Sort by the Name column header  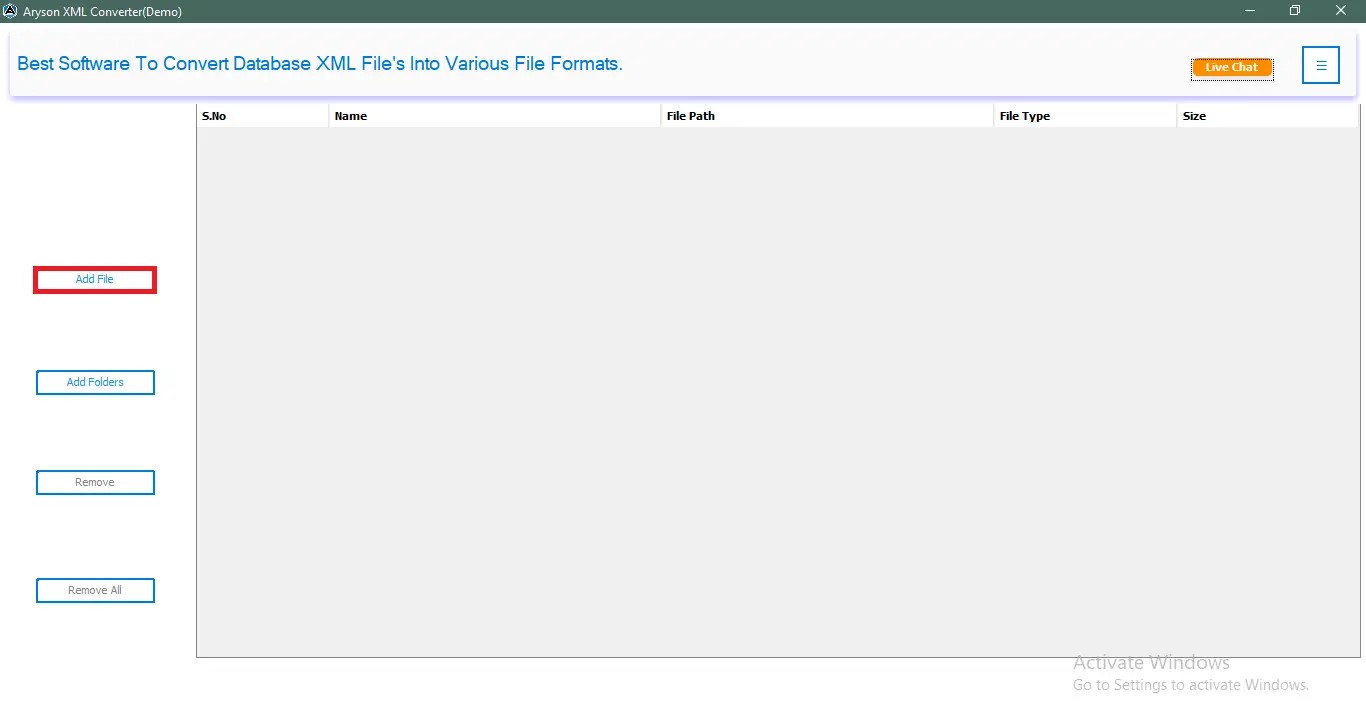tap(495, 116)
